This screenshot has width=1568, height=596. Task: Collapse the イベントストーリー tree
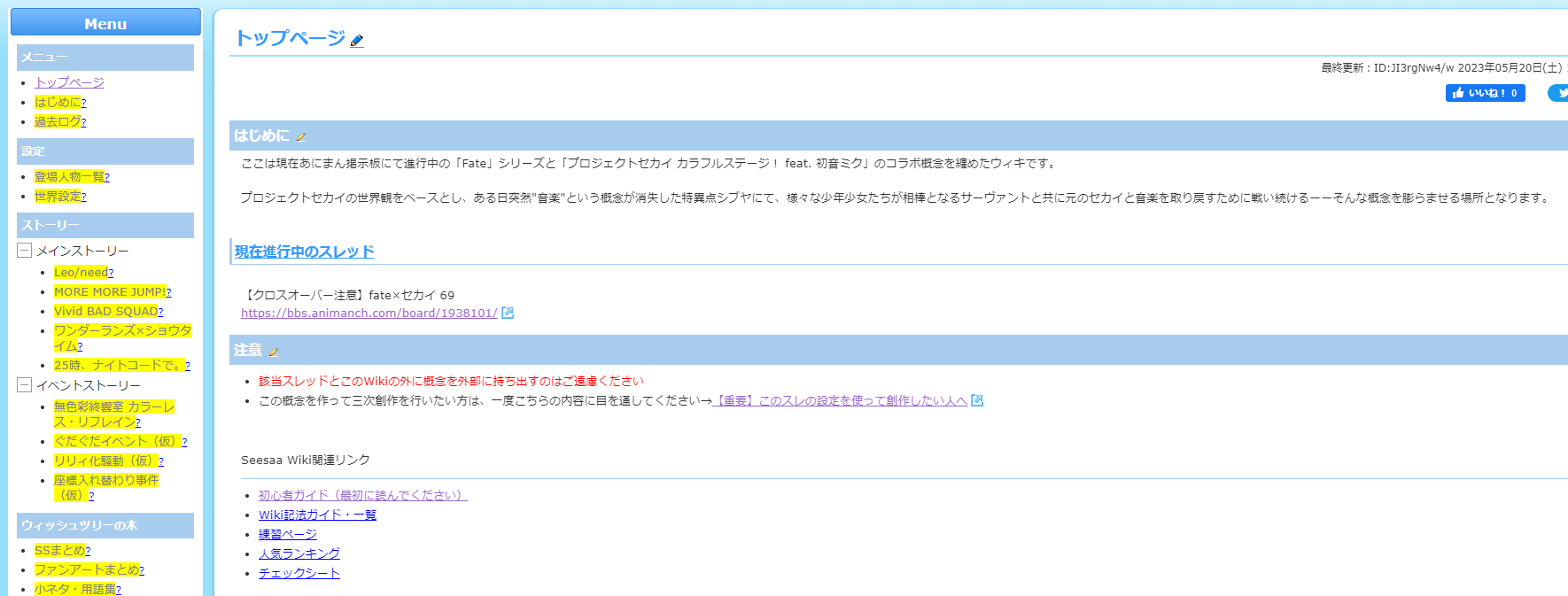(25, 385)
